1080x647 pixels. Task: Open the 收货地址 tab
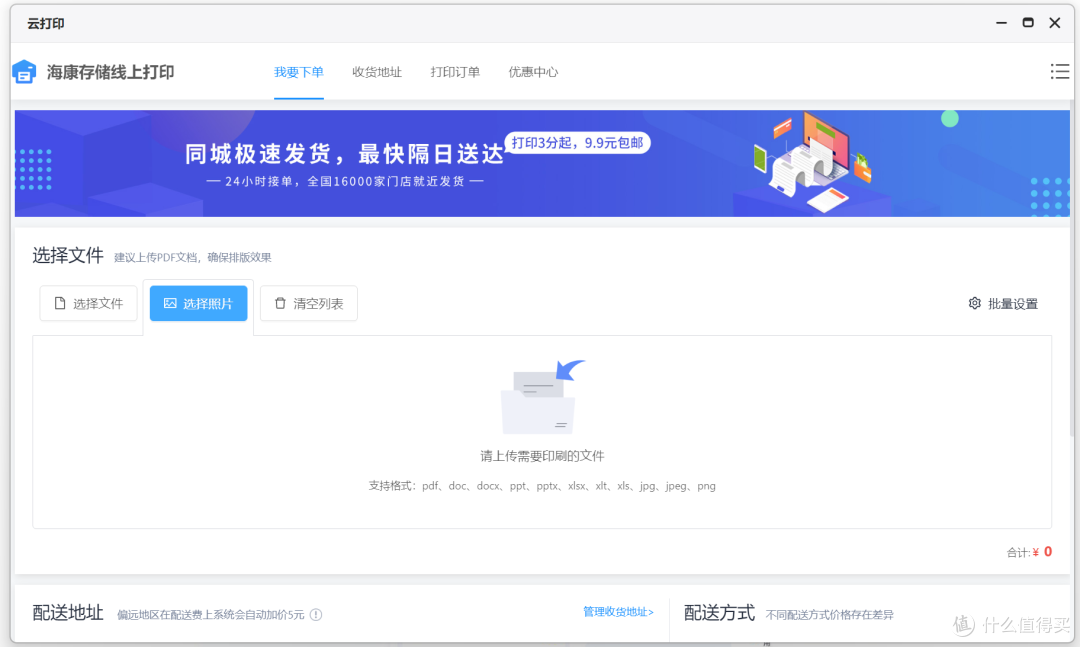tap(377, 72)
